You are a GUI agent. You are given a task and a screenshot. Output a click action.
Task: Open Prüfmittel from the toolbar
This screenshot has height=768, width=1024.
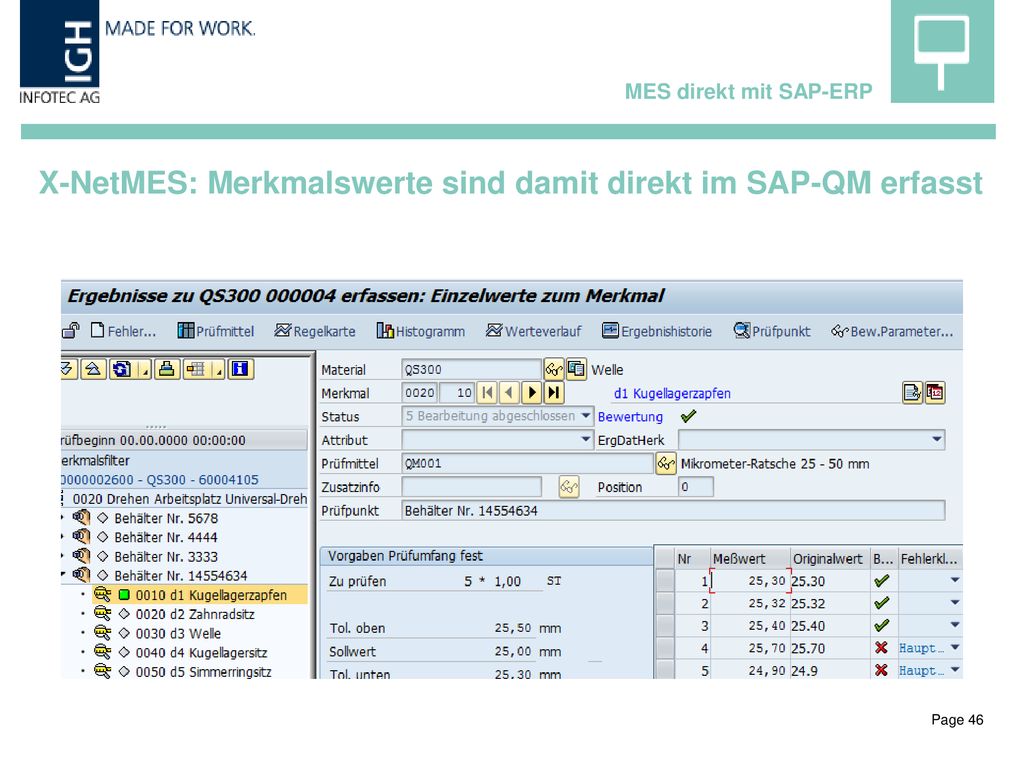216,331
